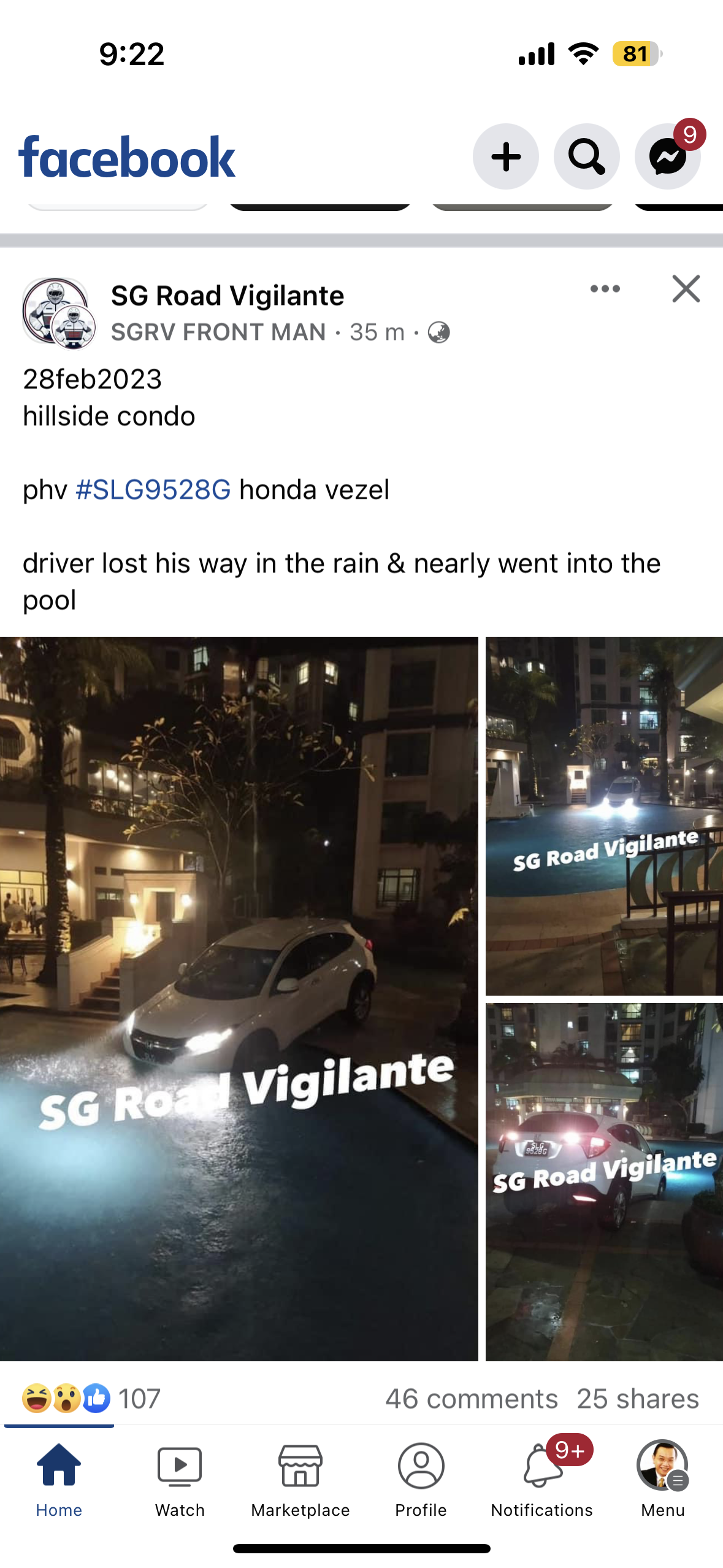
Task: Open the post's three-dot options menu
Action: pyautogui.click(x=605, y=289)
